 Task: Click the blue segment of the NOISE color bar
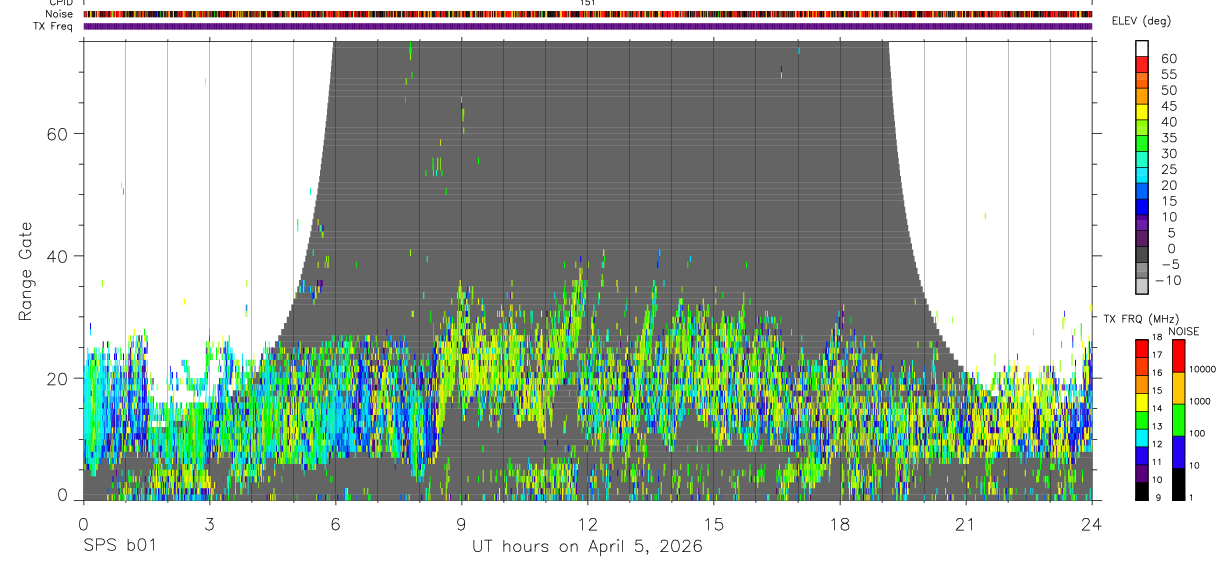pos(1177,451)
